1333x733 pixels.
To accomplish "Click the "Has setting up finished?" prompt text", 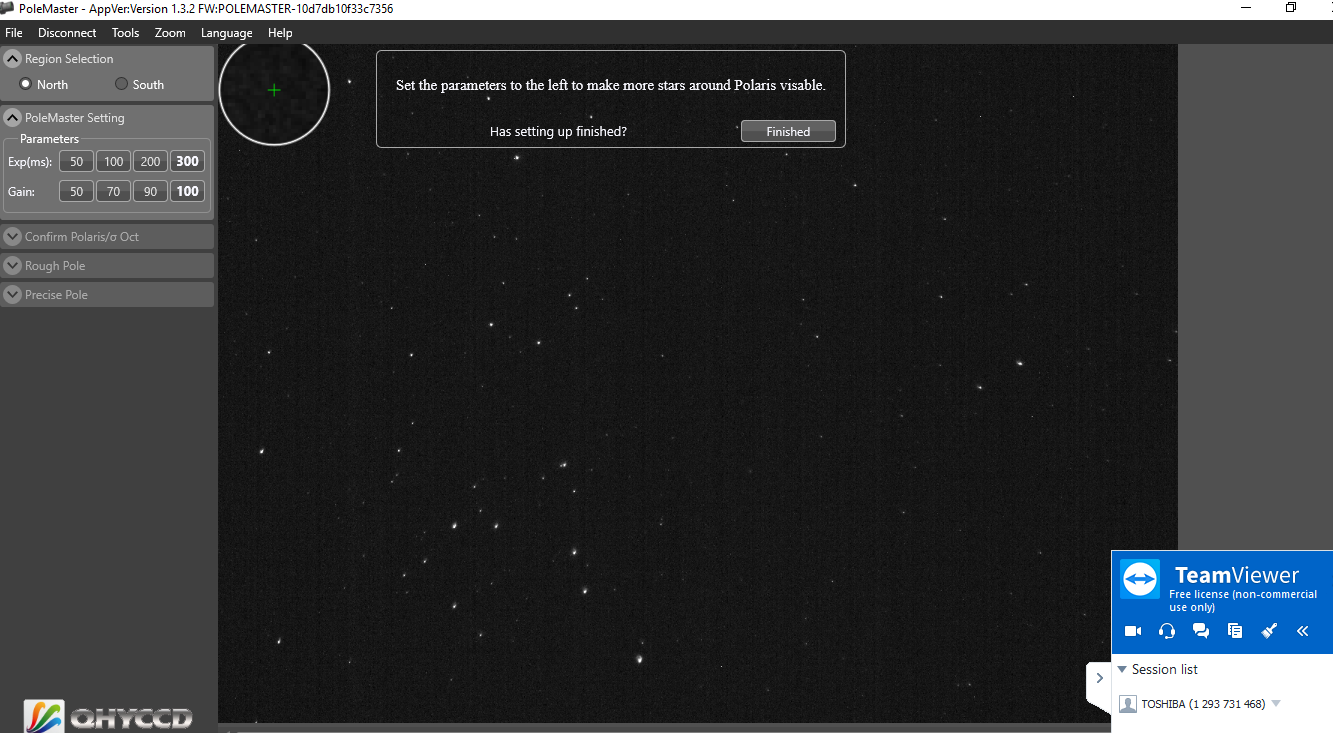I will click(x=558, y=131).
